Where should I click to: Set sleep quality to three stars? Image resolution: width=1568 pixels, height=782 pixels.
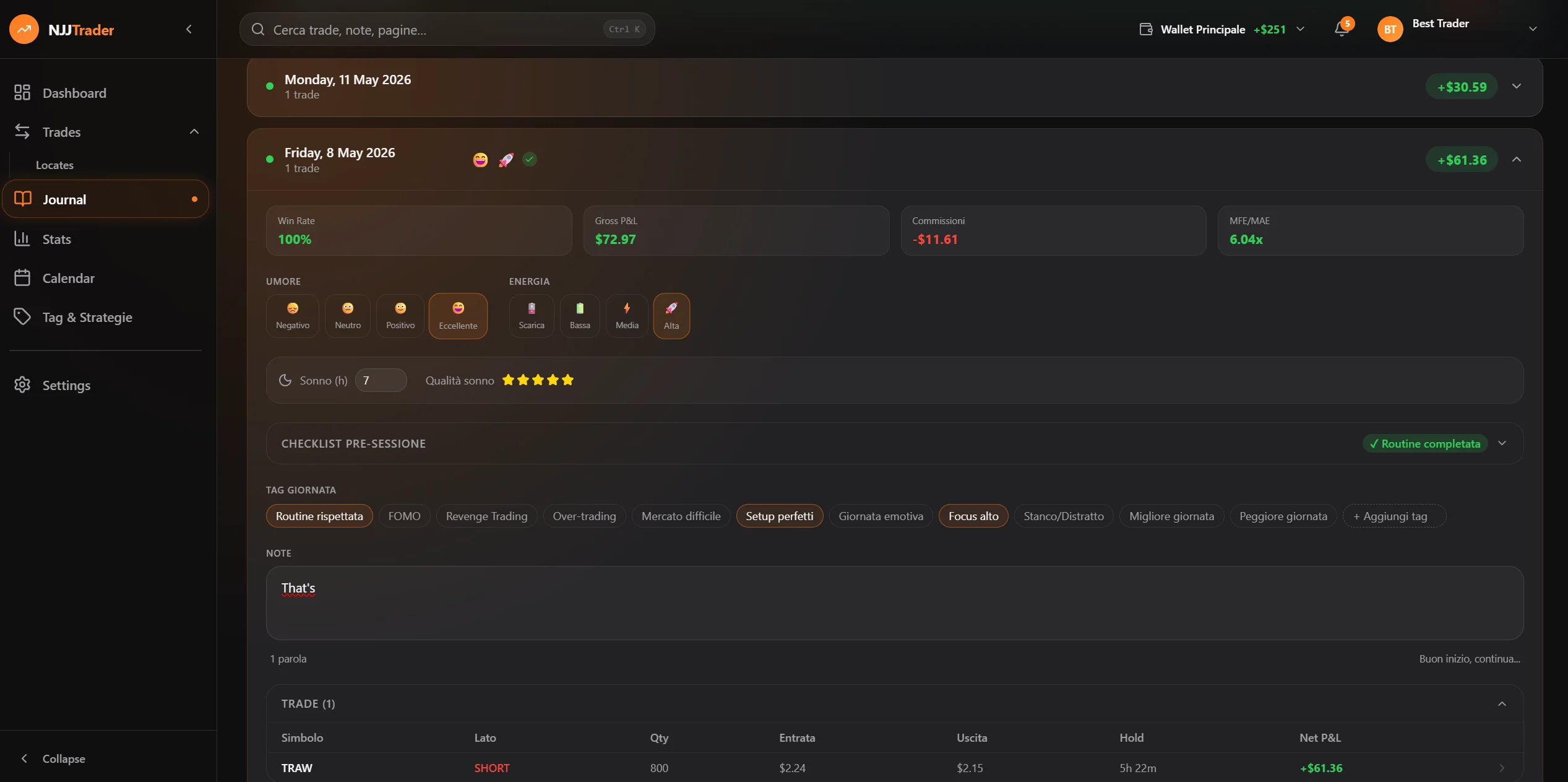click(538, 380)
